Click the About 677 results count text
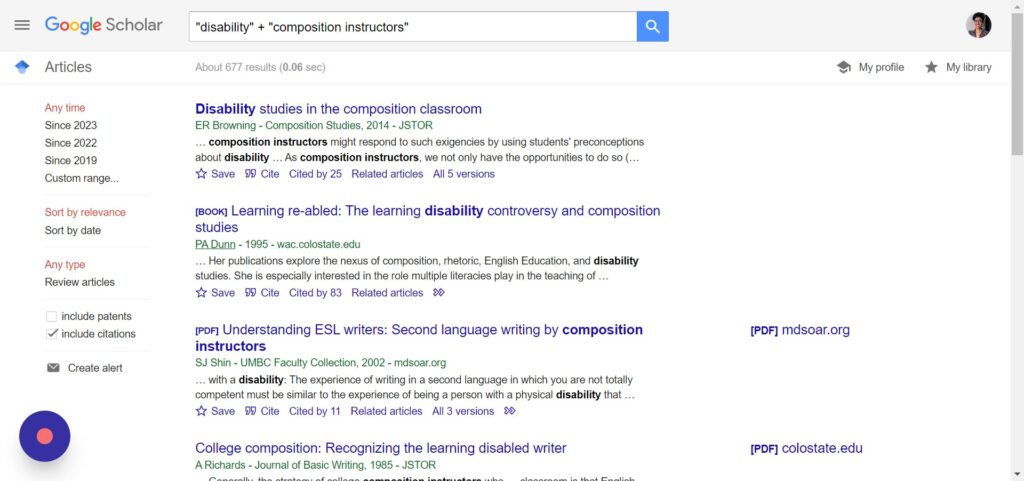Screen dimensions: 1024x481 260,67
